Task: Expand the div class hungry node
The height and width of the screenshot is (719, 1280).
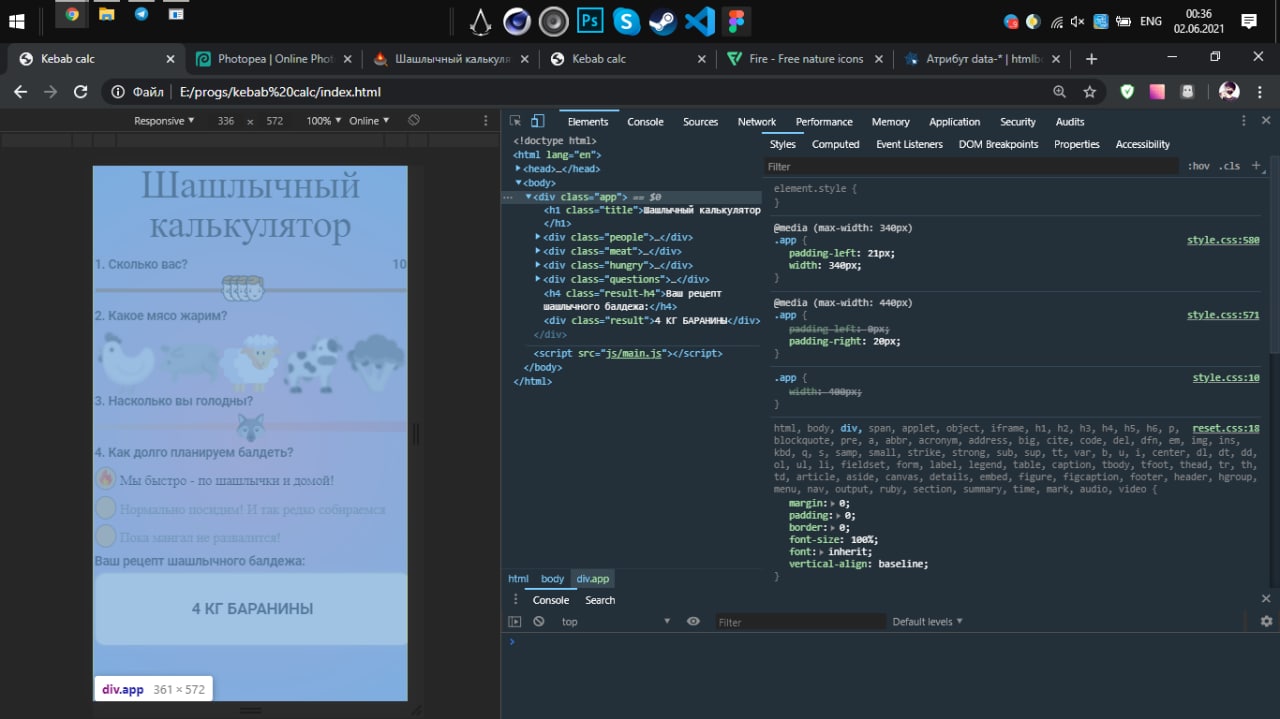Action: click(538, 265)
